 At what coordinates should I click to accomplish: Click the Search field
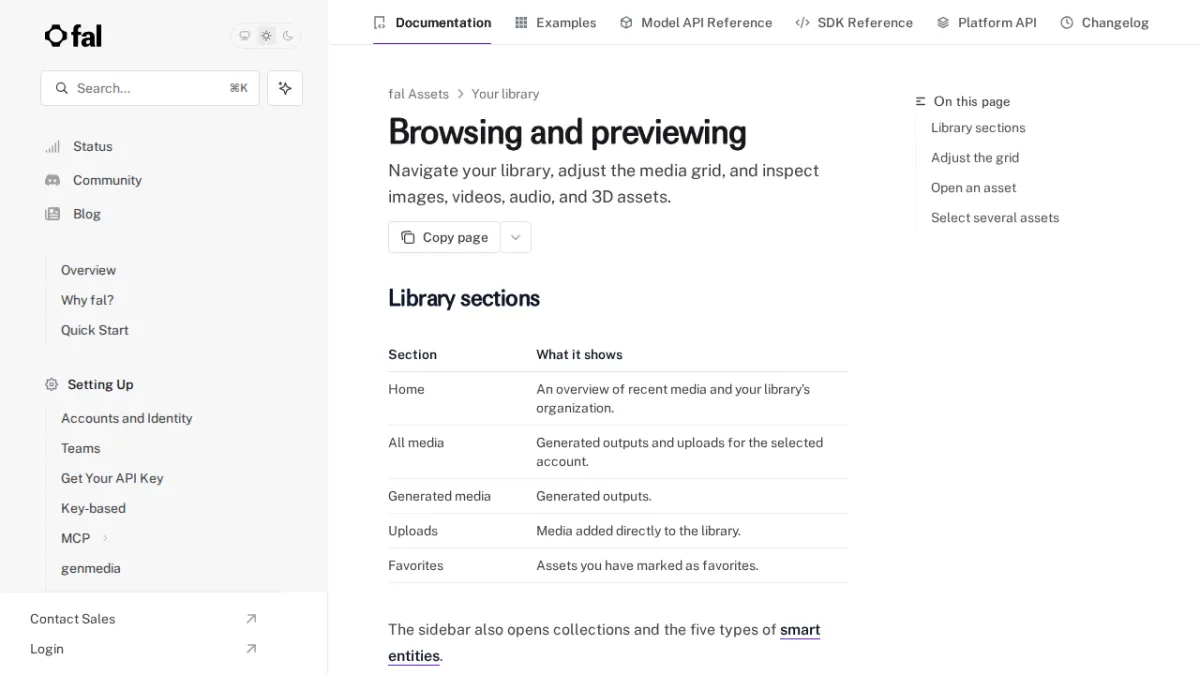point(150,88)
